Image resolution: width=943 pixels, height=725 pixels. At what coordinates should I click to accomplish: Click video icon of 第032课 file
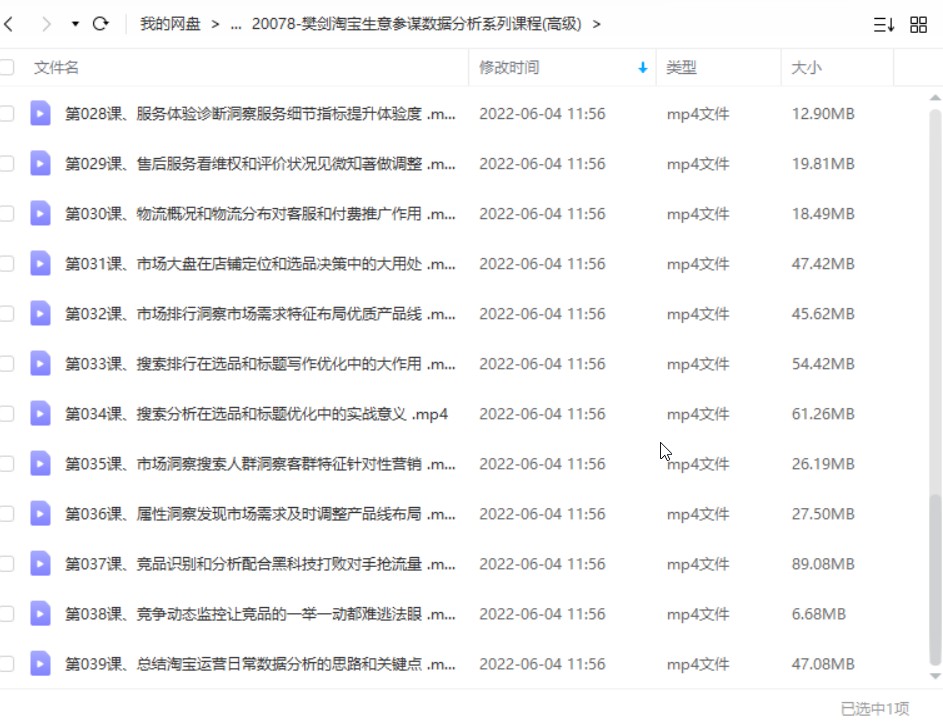point(40,314)
